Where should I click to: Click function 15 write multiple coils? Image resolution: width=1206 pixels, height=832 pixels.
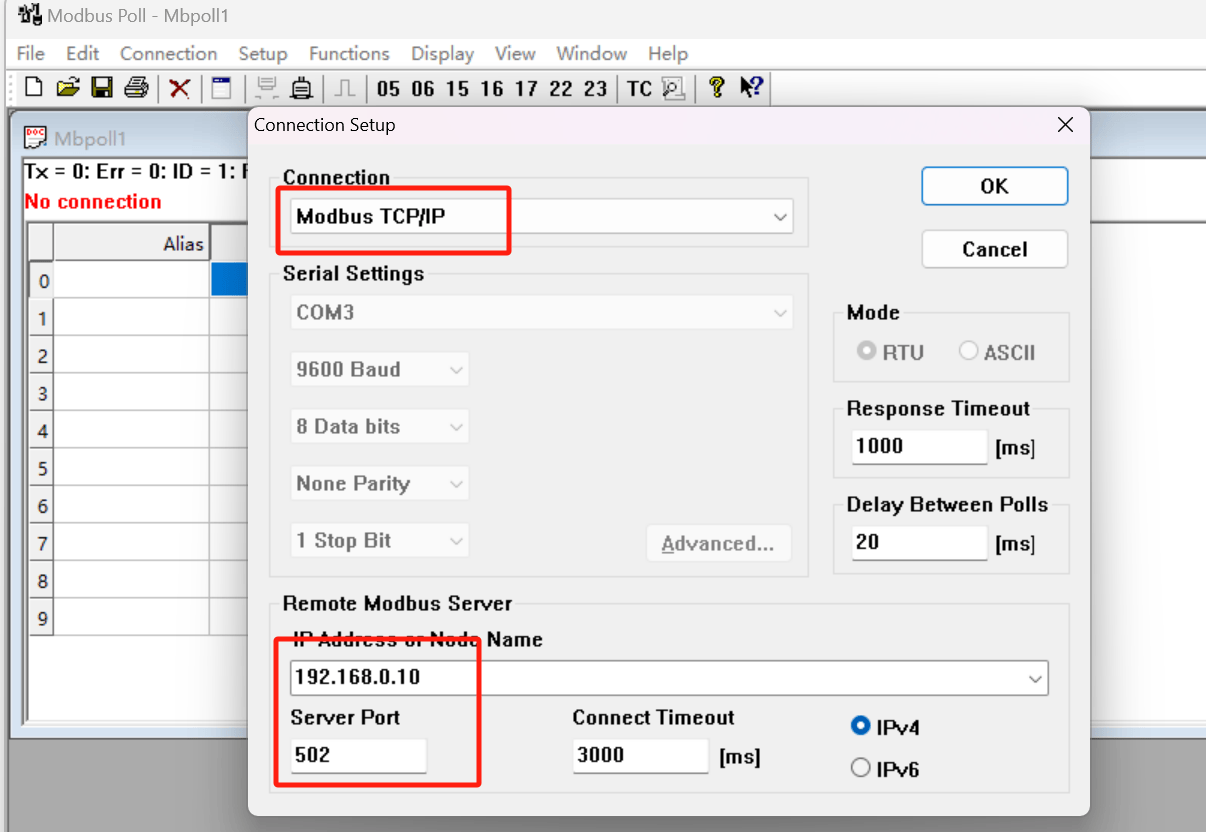457,89
